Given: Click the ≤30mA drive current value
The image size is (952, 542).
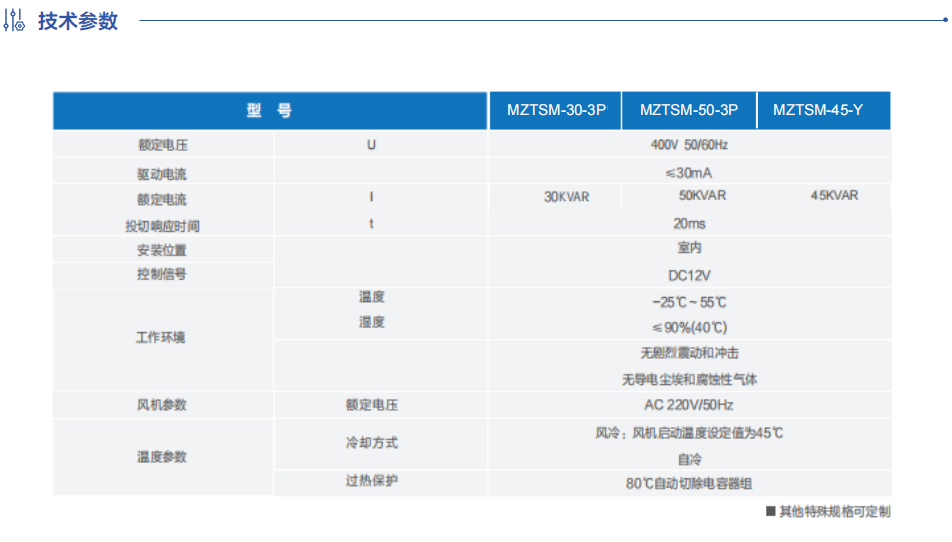Looking at the screenshot, I should 689,173.
